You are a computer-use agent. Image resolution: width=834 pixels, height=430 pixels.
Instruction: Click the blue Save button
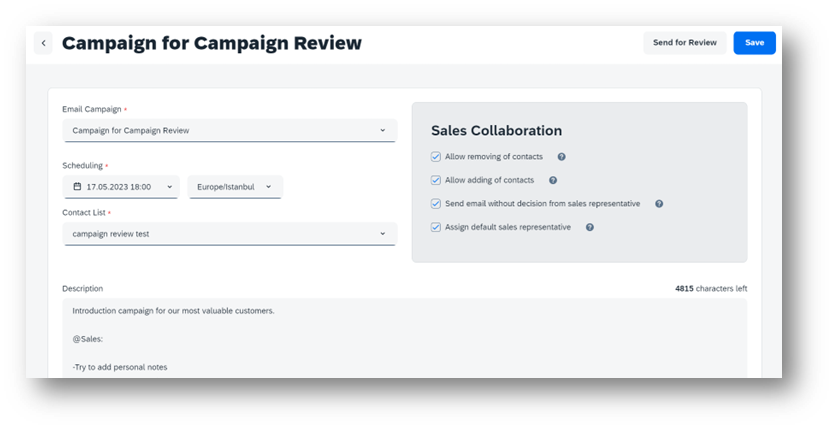(754, 43)
